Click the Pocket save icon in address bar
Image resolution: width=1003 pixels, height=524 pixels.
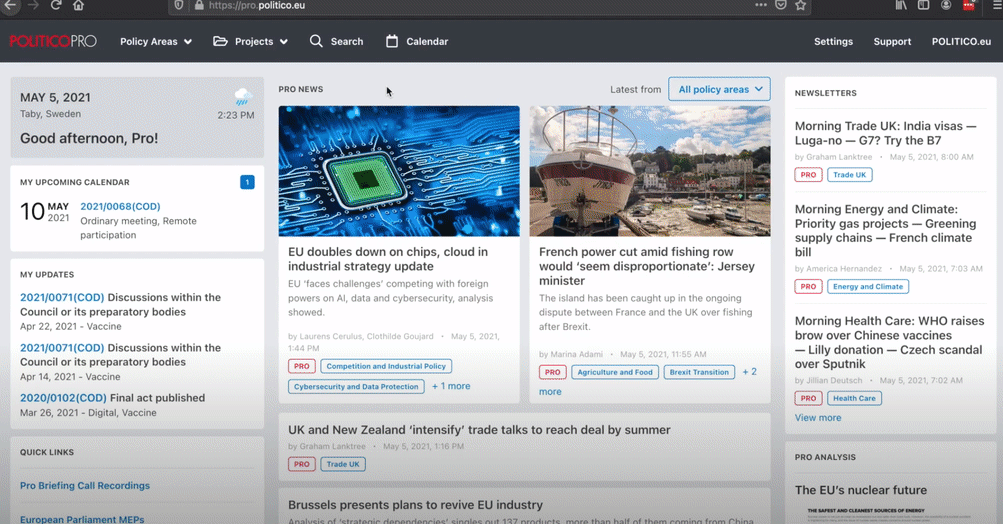coord(780,5)
